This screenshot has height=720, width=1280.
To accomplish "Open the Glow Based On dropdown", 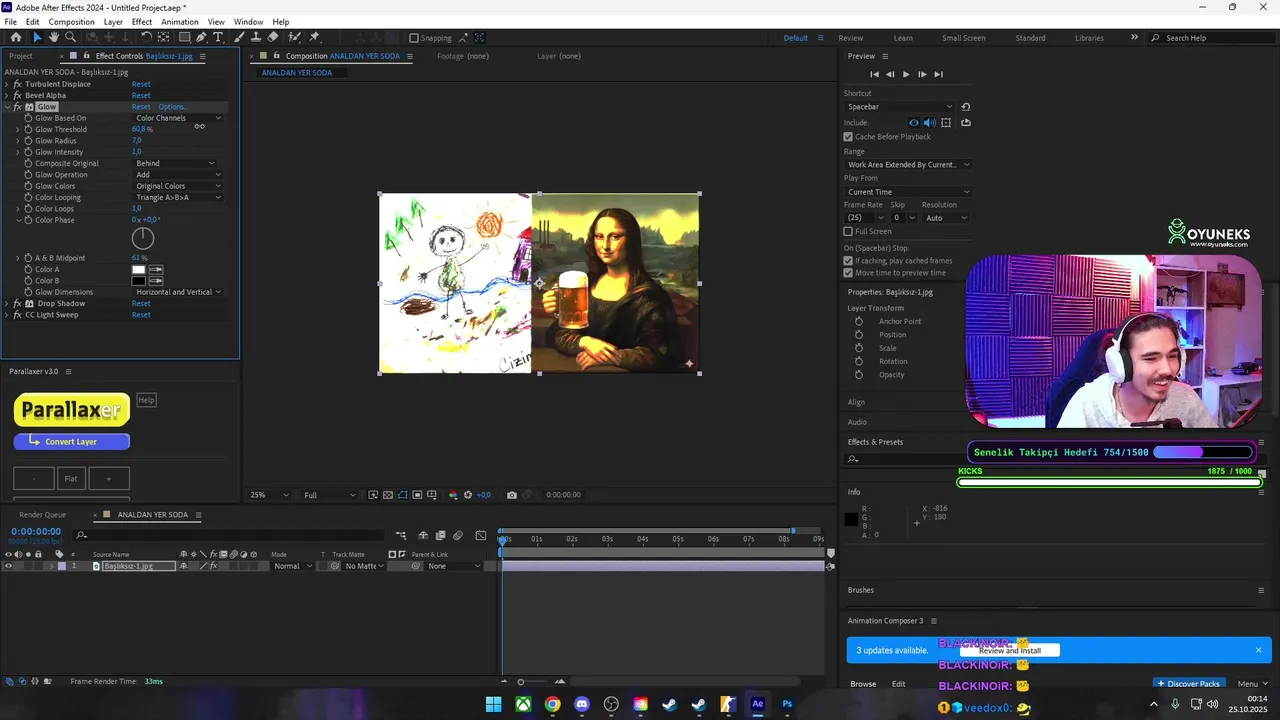I will click(178, 118).
